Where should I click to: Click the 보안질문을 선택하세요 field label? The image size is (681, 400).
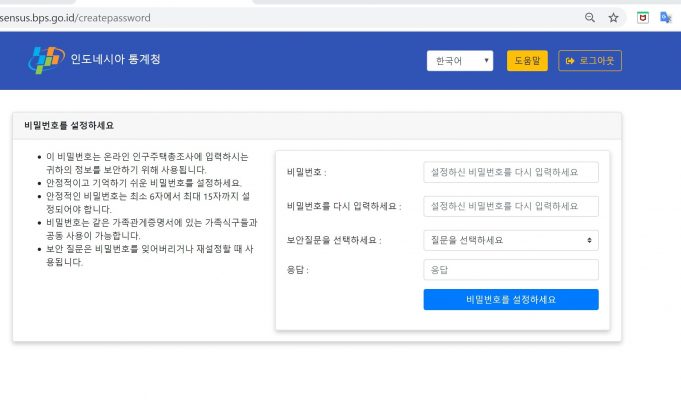click(x=334, y=240)
